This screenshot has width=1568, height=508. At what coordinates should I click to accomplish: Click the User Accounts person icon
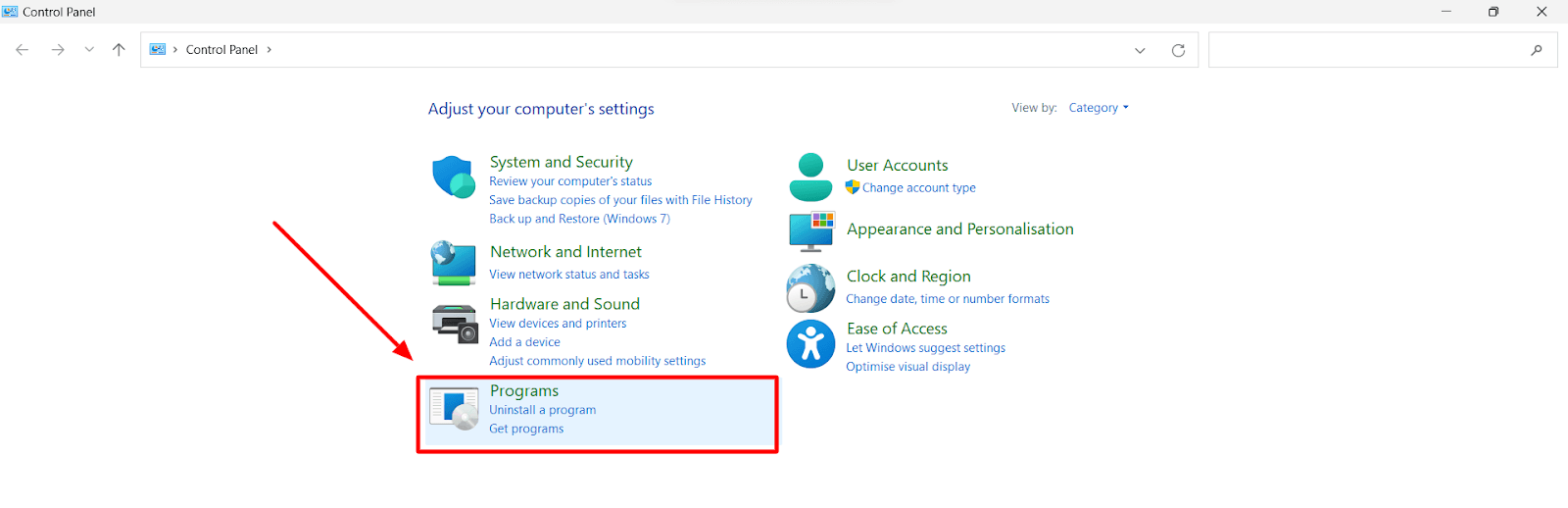810,178
